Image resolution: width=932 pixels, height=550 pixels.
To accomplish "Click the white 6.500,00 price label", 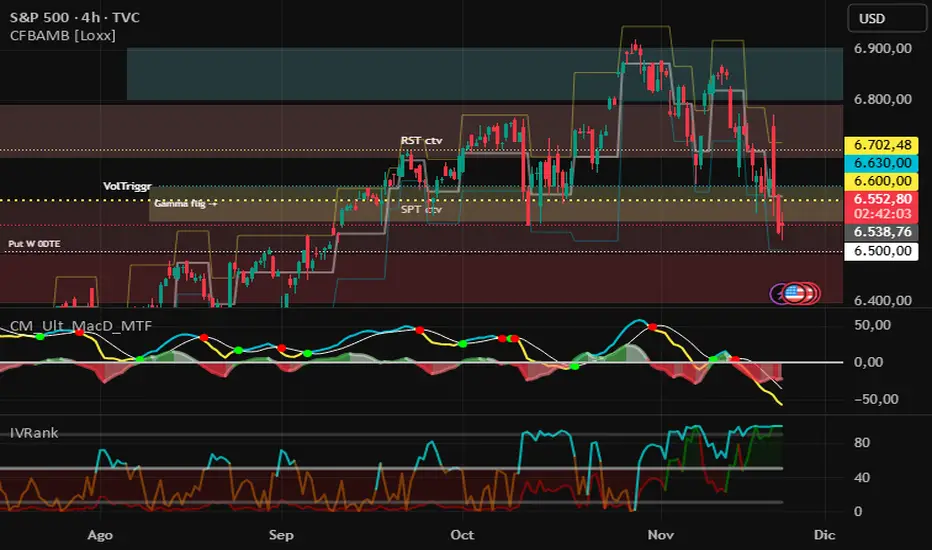I will point(882,251).
